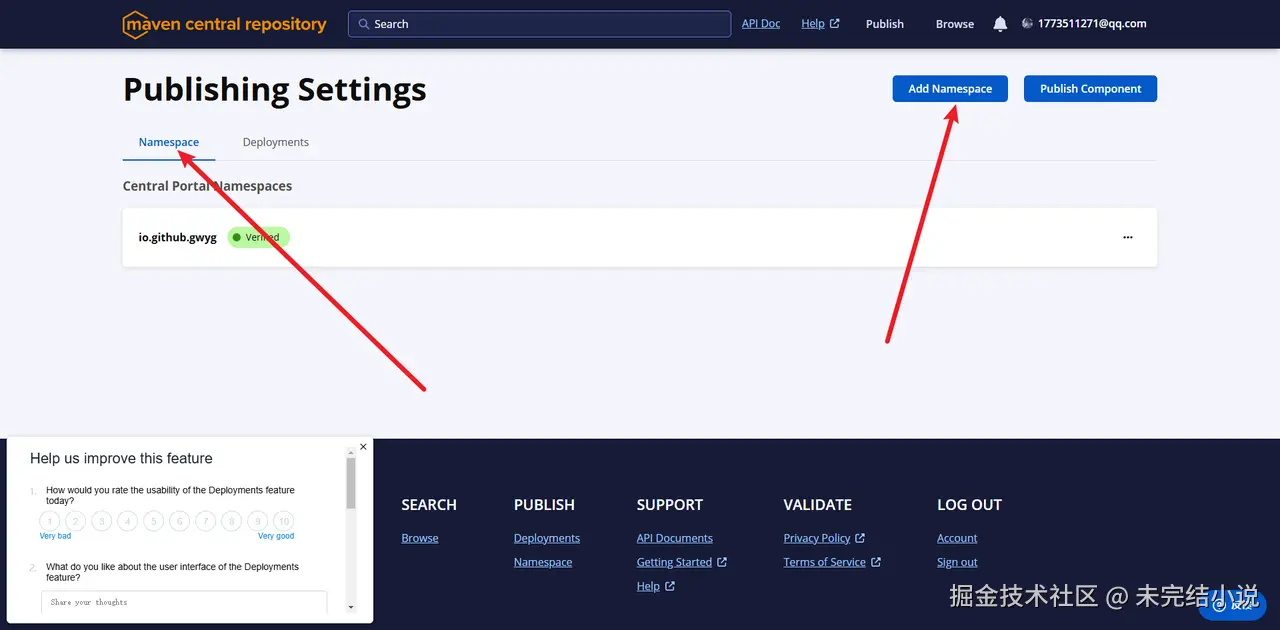Viewport: 1280px width, 630px height.
Task: Open the Help link in header
Action: click(x=820, y=24)
